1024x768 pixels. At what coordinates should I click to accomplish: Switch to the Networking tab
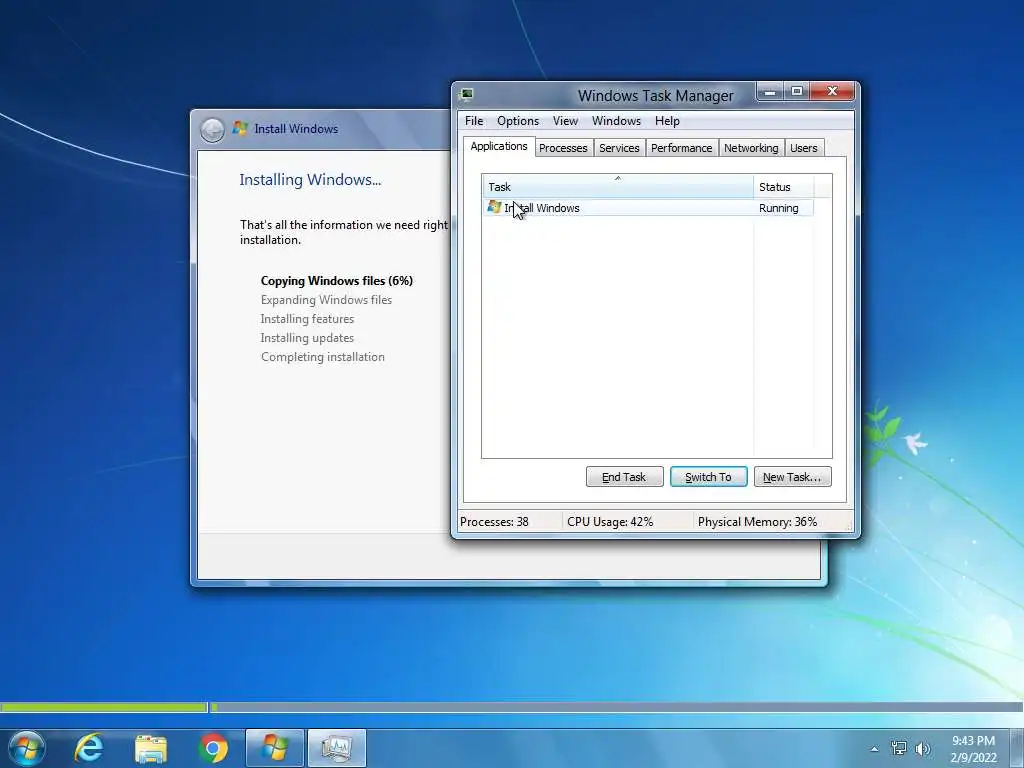pos(751,148)
